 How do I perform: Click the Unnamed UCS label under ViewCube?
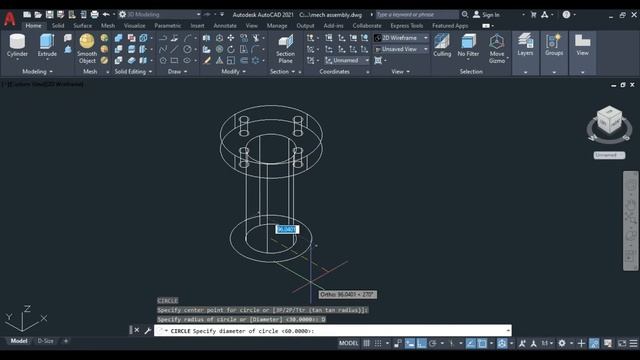point(609,155)
